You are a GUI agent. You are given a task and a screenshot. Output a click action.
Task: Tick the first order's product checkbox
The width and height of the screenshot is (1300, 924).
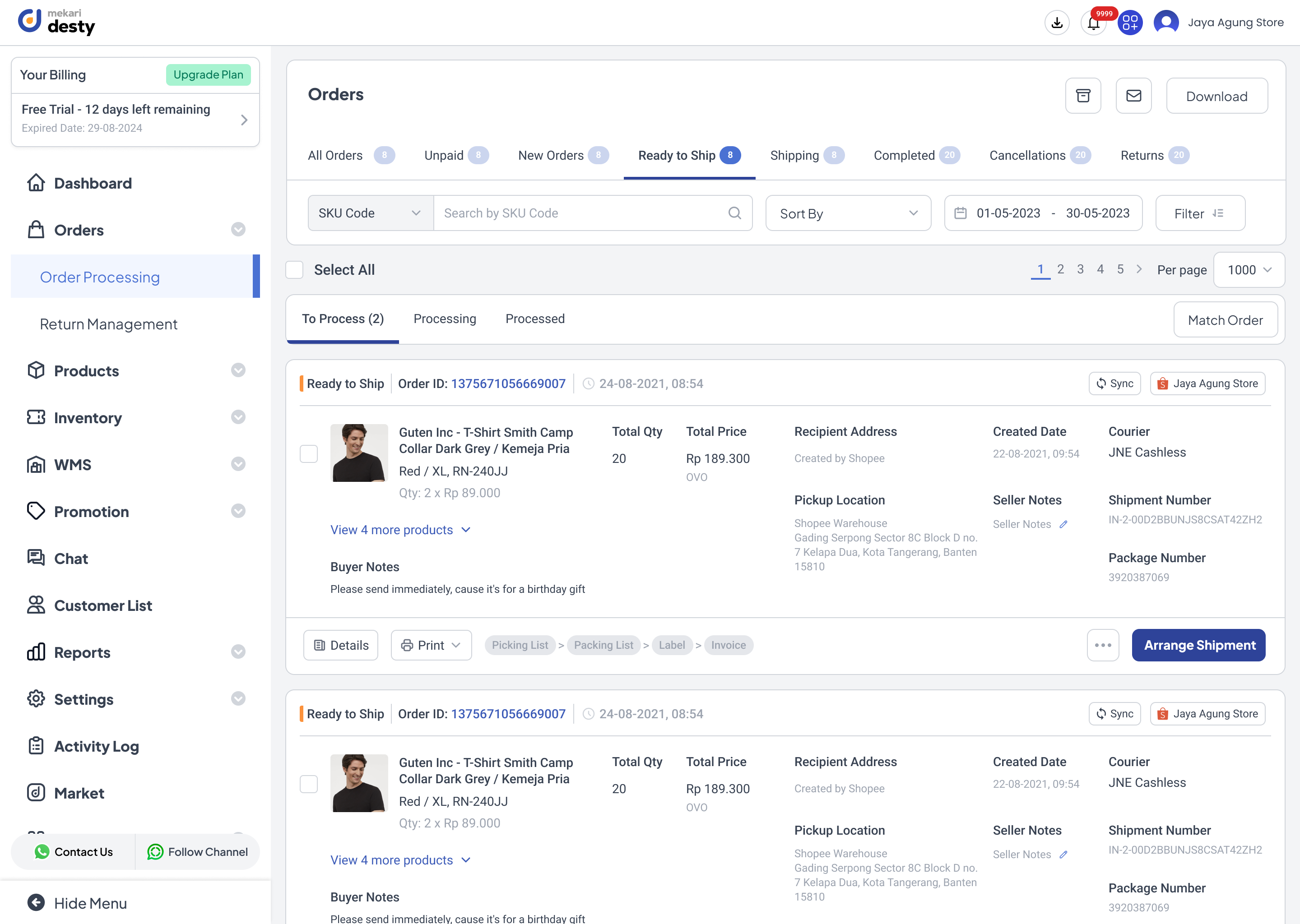308,453
